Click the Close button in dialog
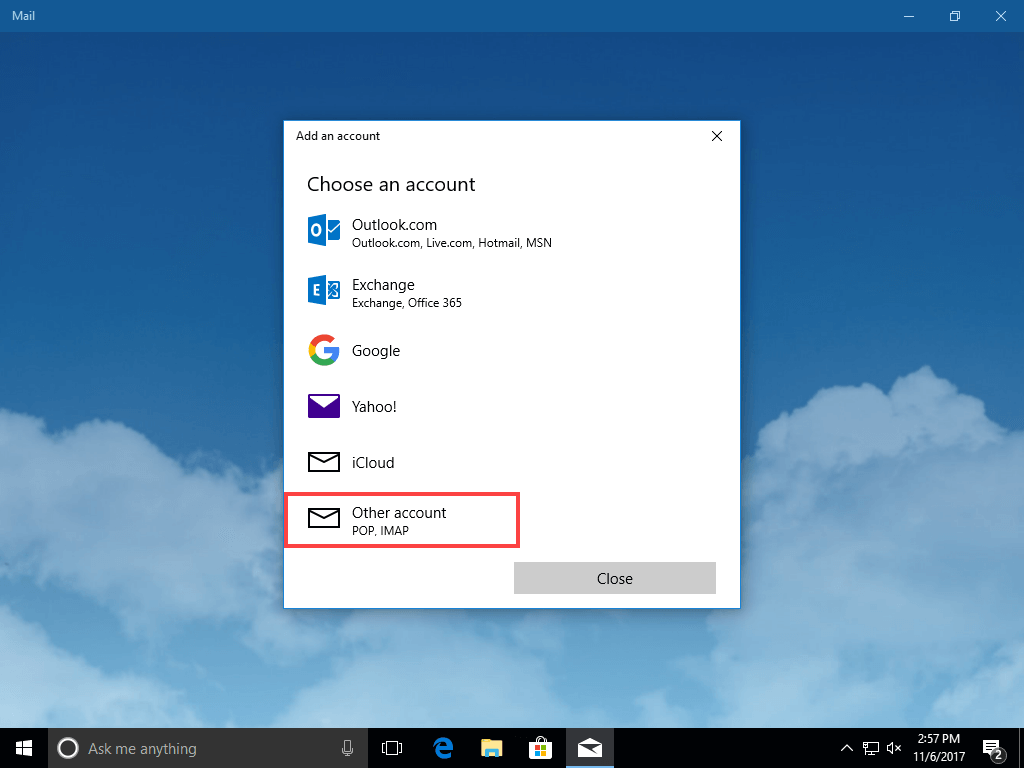Viewport: 1024px width, 768px height. 615,578
